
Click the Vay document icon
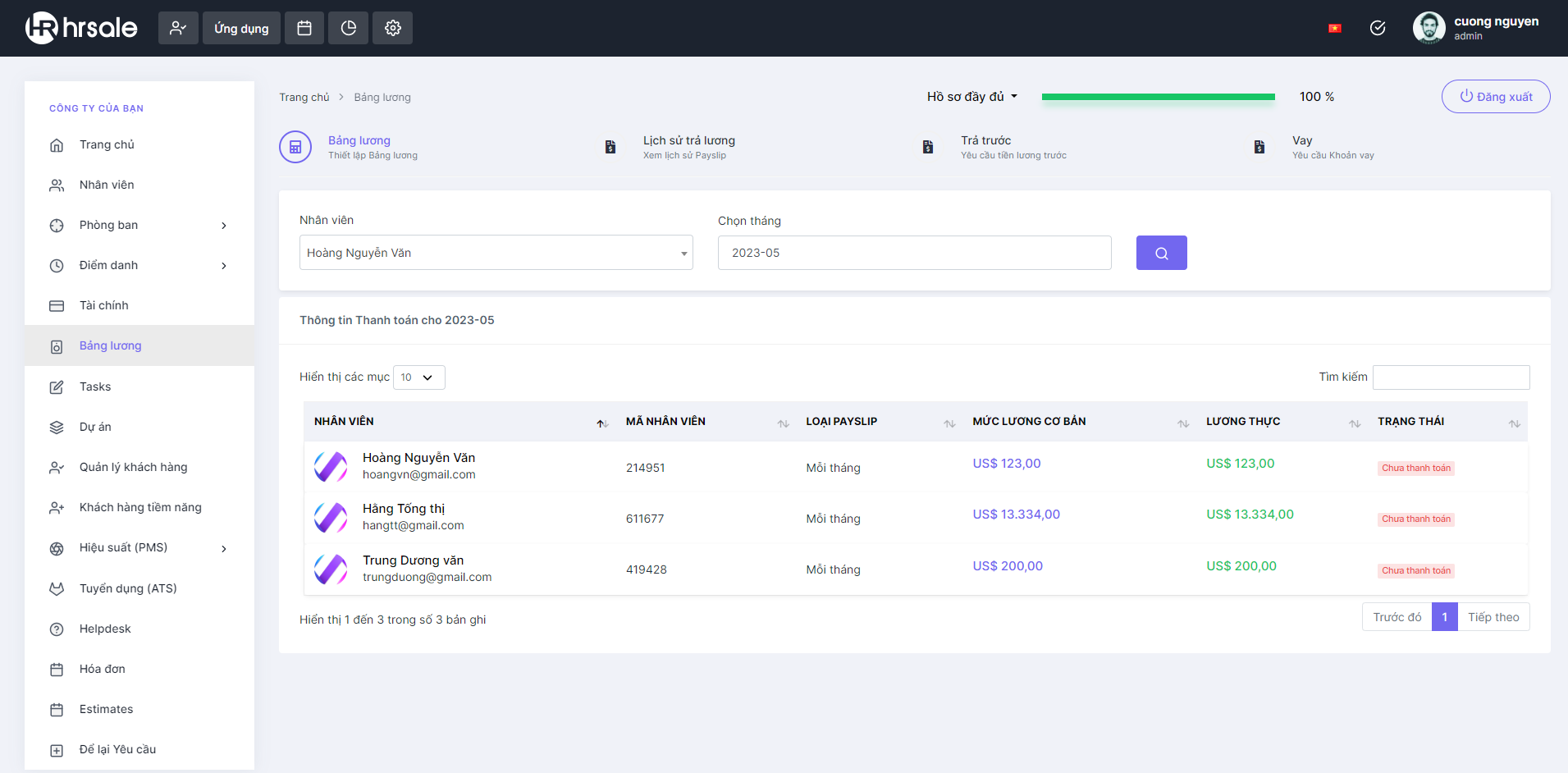[1259, 147]
